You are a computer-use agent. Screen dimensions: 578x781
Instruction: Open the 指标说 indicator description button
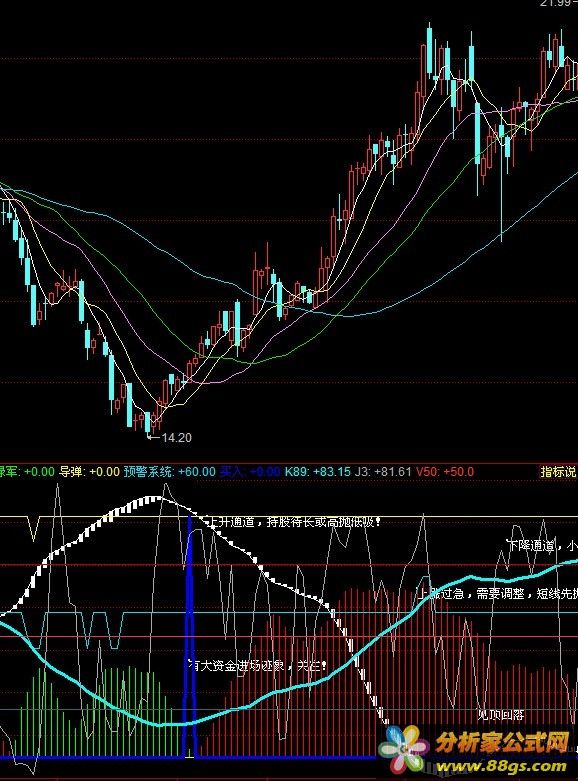pyautogui.click(x=559, y=471)
